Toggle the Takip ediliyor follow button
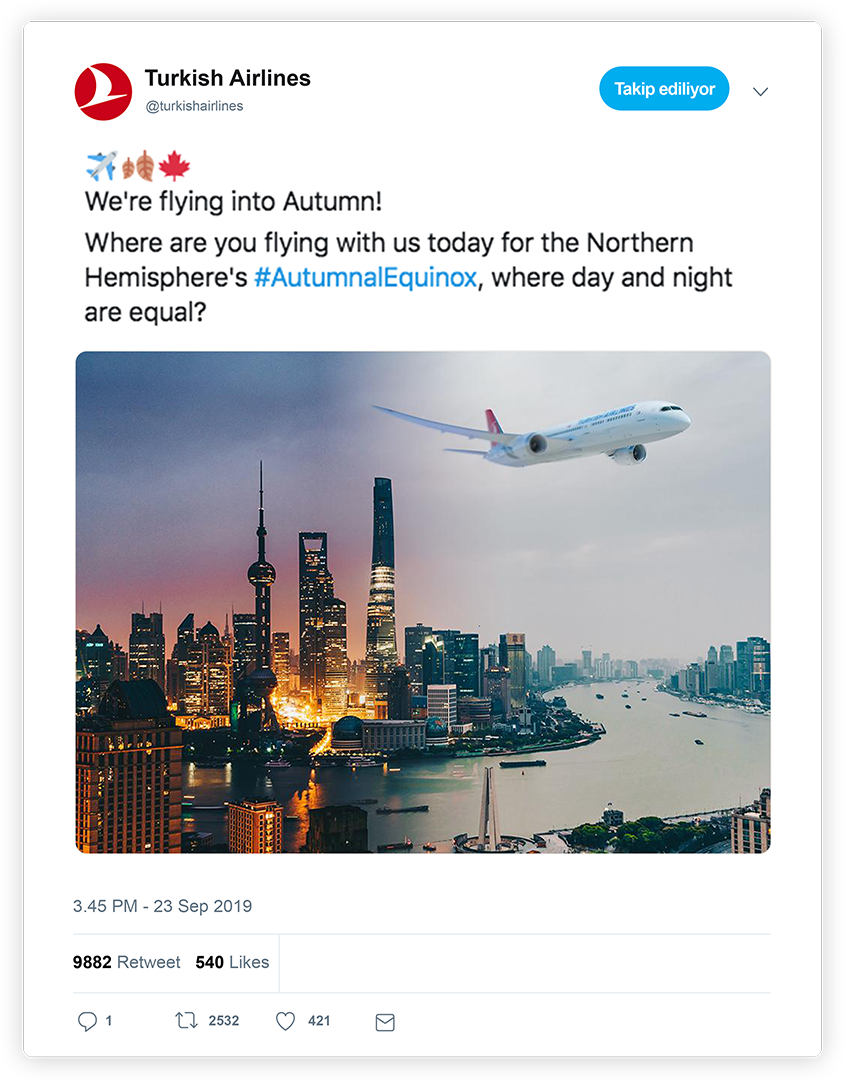The height and width of the screenshot is (1082, 845). click(664, 89)
